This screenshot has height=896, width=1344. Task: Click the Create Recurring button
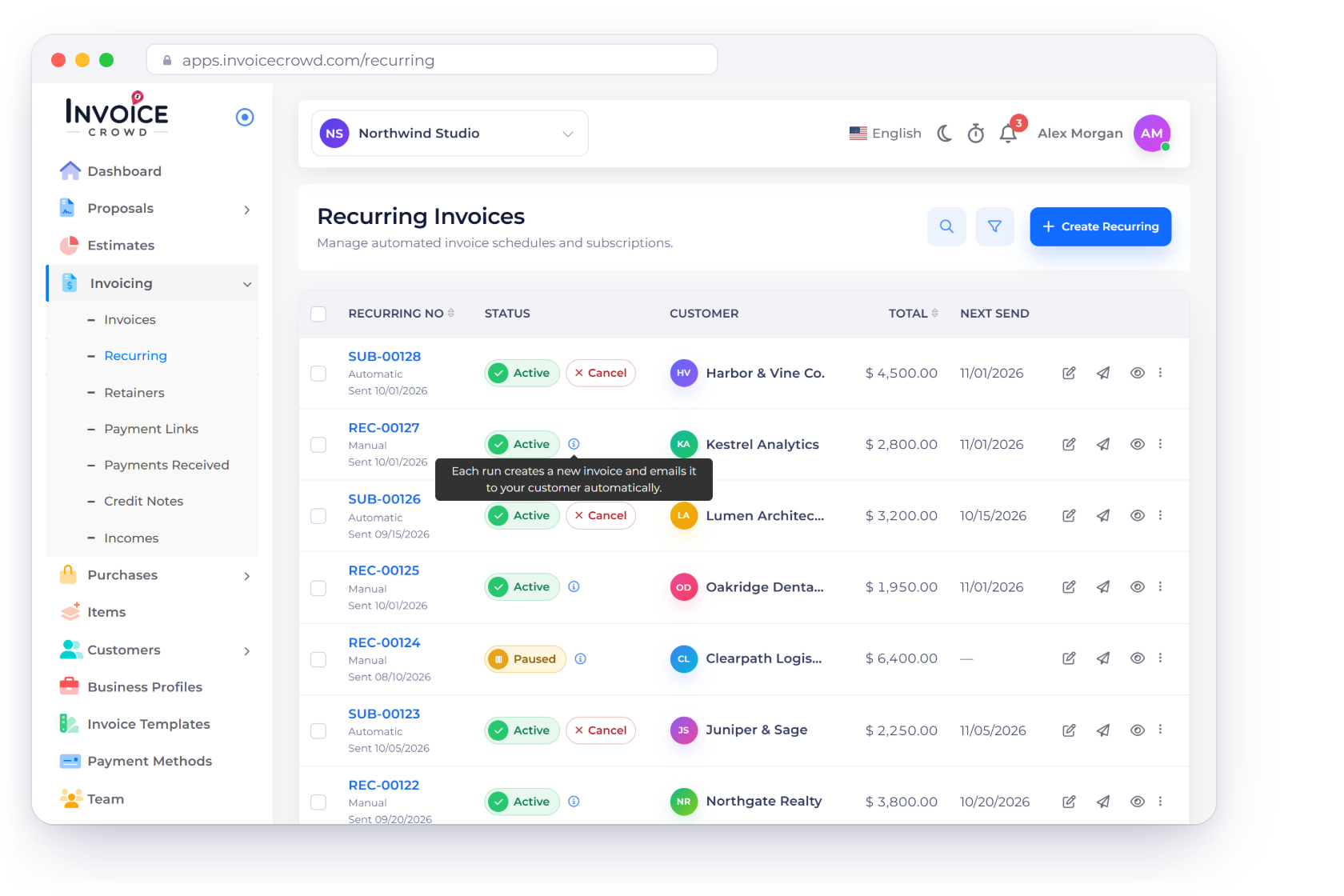1101,226
